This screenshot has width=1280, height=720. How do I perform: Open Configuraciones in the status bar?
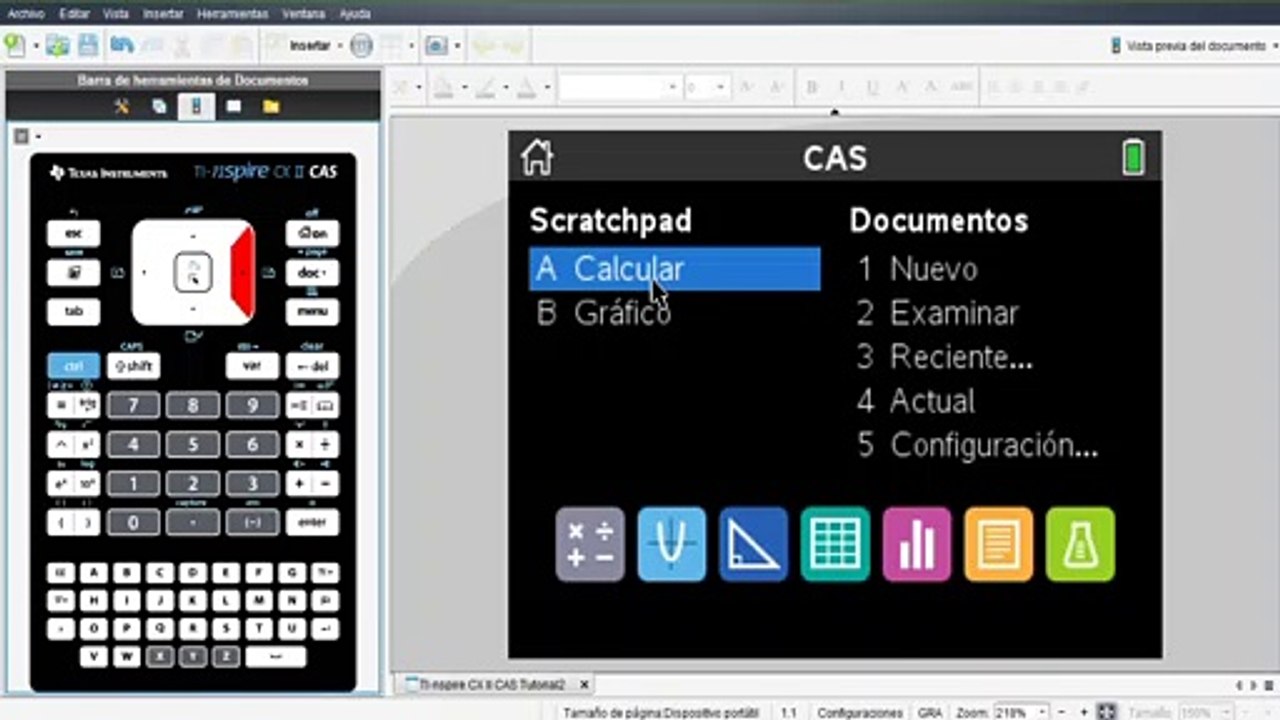pos(860,713)
